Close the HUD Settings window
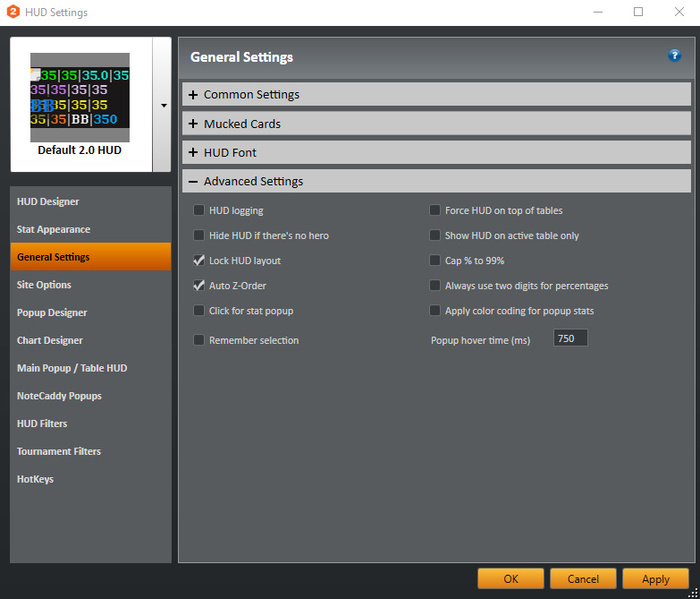700x599 pixels. click(x=679, y=12)
